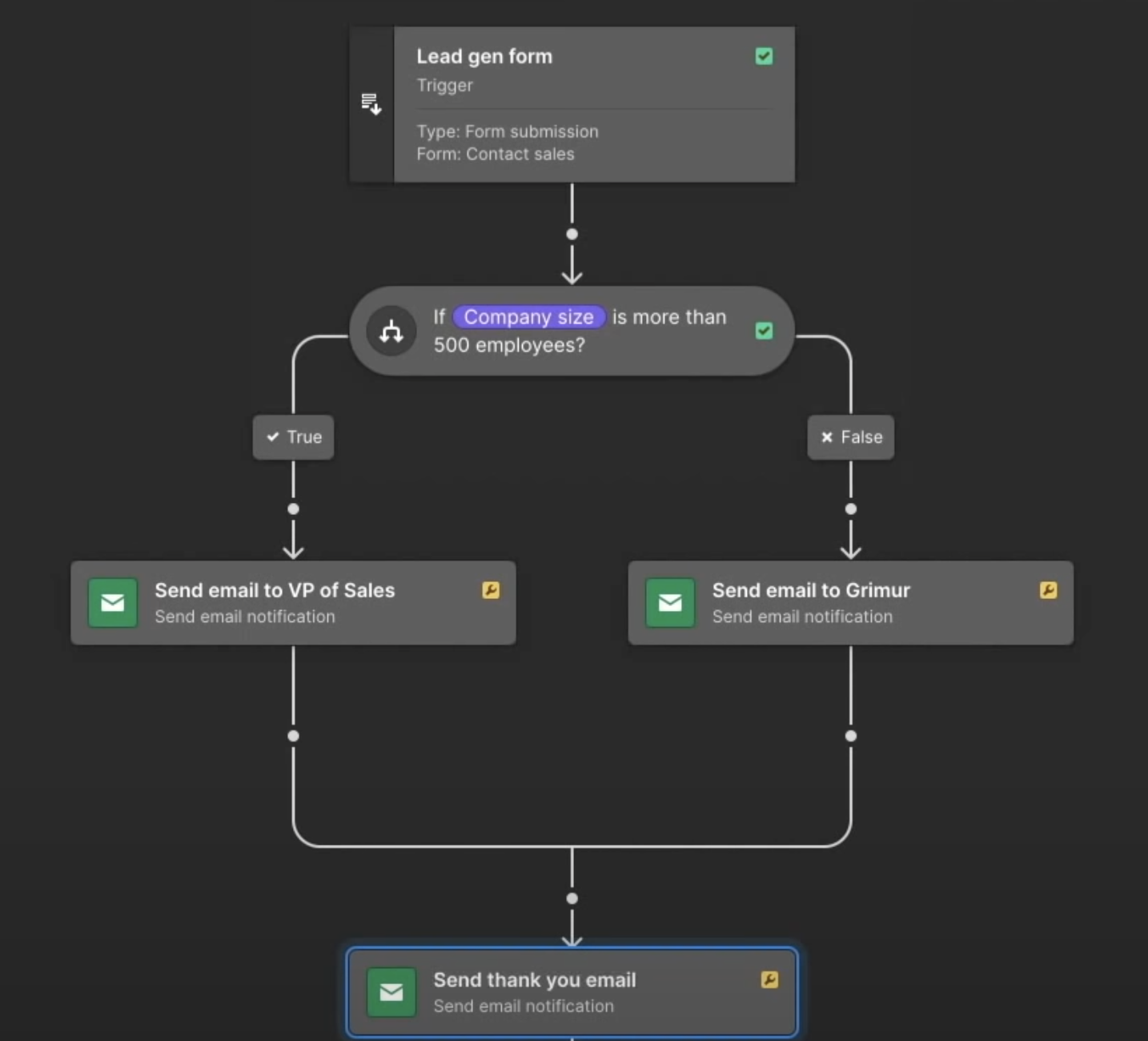
Task: Select the True branch label
Action: (x=293, y=437)
